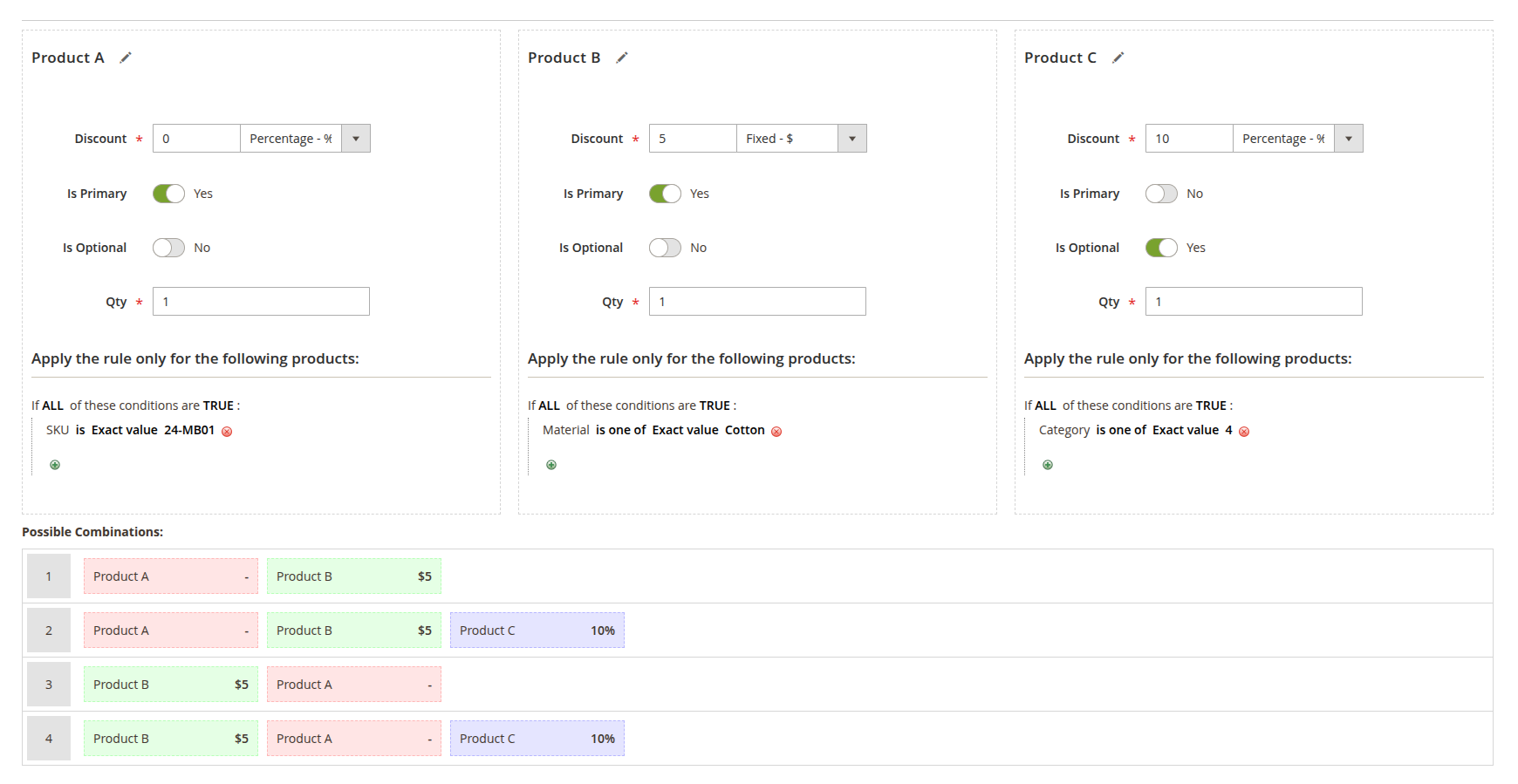The image size is (1518, 784).
Task: Add a new condition to Product C
Action: pos(1048,465)
